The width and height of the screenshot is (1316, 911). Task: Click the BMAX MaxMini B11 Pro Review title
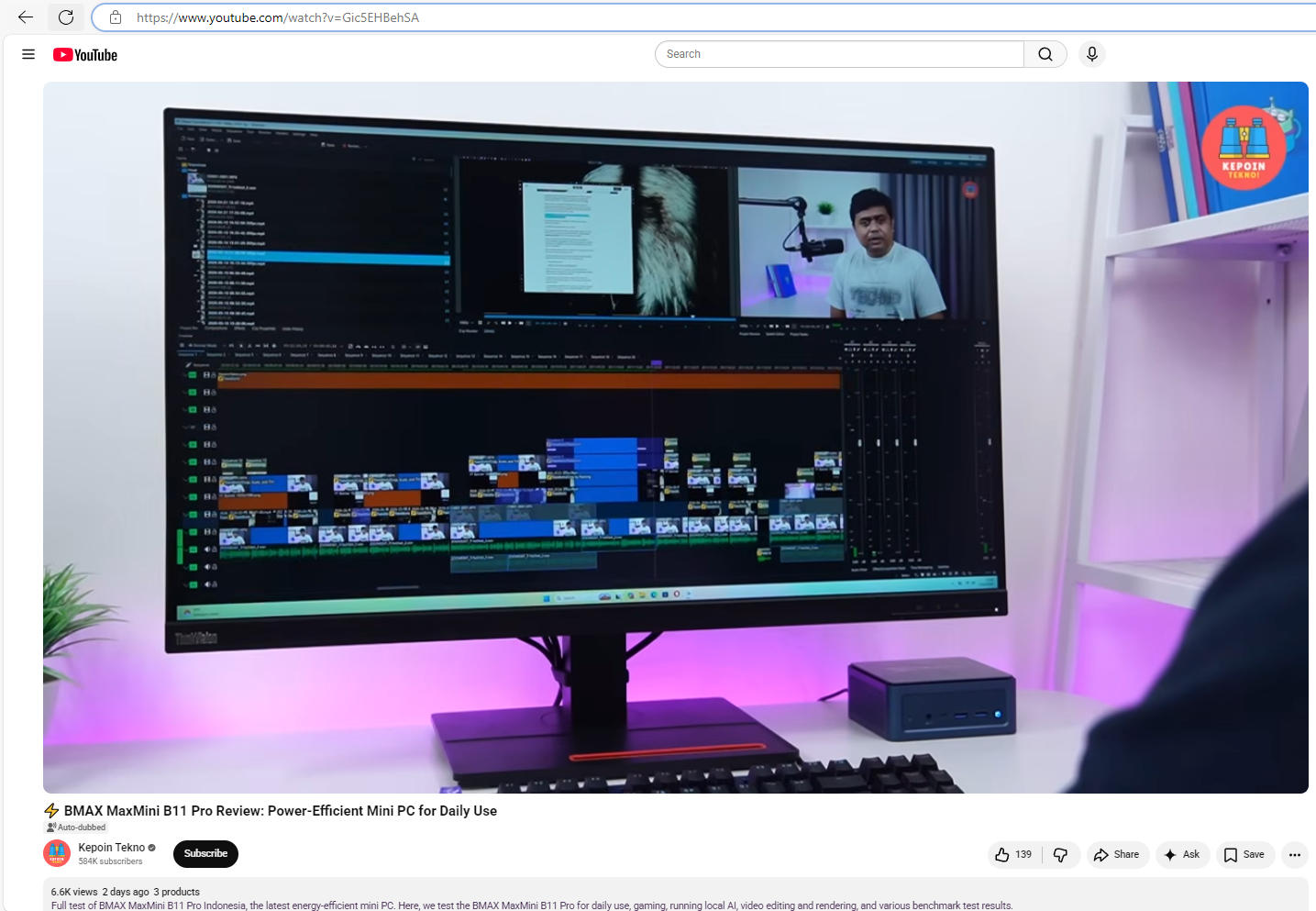281,811
